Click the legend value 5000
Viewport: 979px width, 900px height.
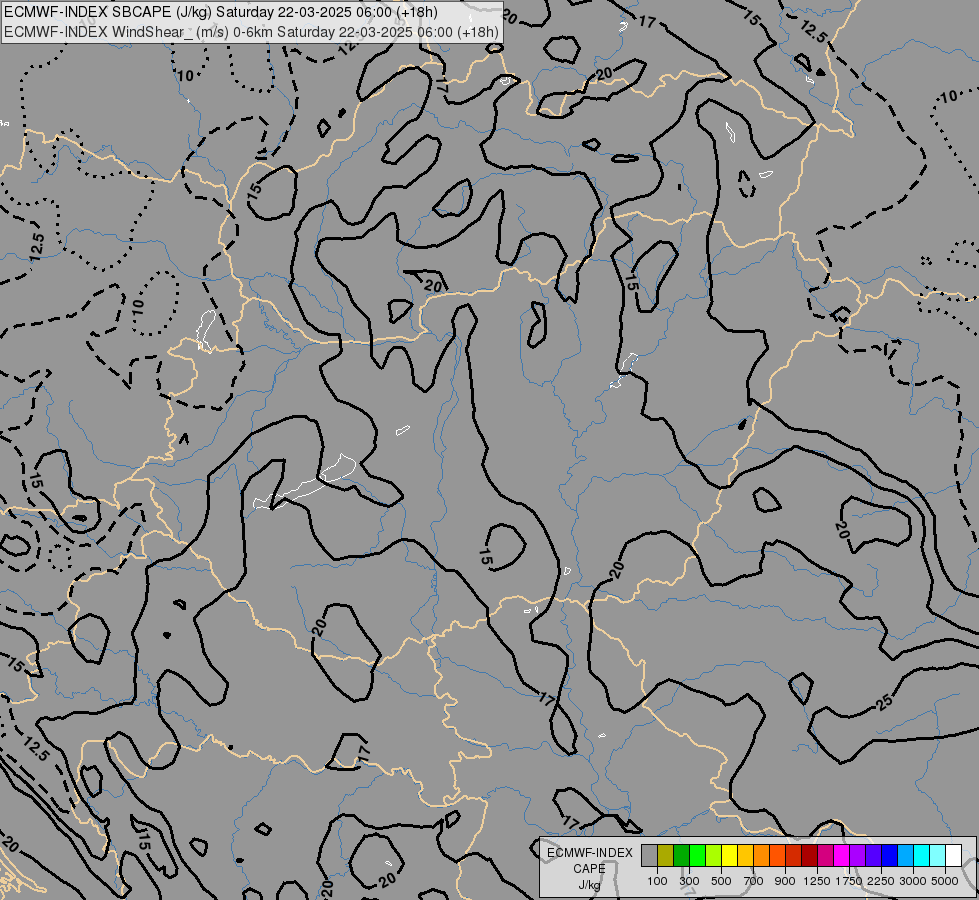[945, 881]
